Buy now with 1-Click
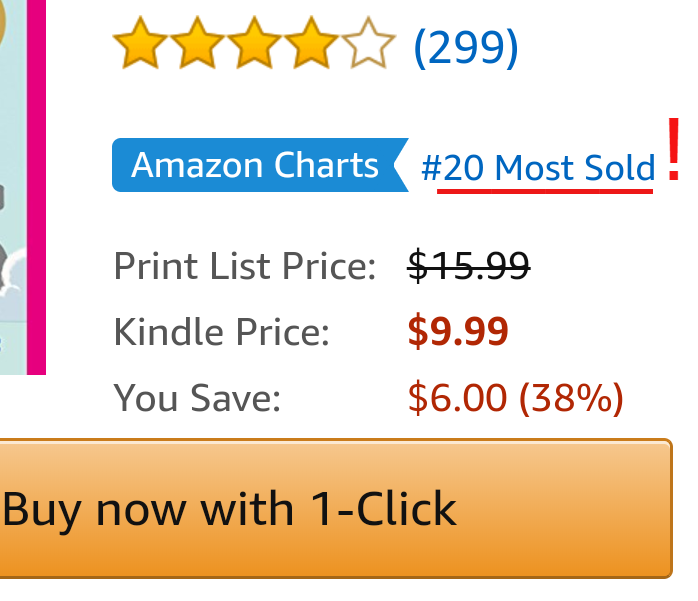The height and width of the screenshot is (601, 698). [336, 508]
